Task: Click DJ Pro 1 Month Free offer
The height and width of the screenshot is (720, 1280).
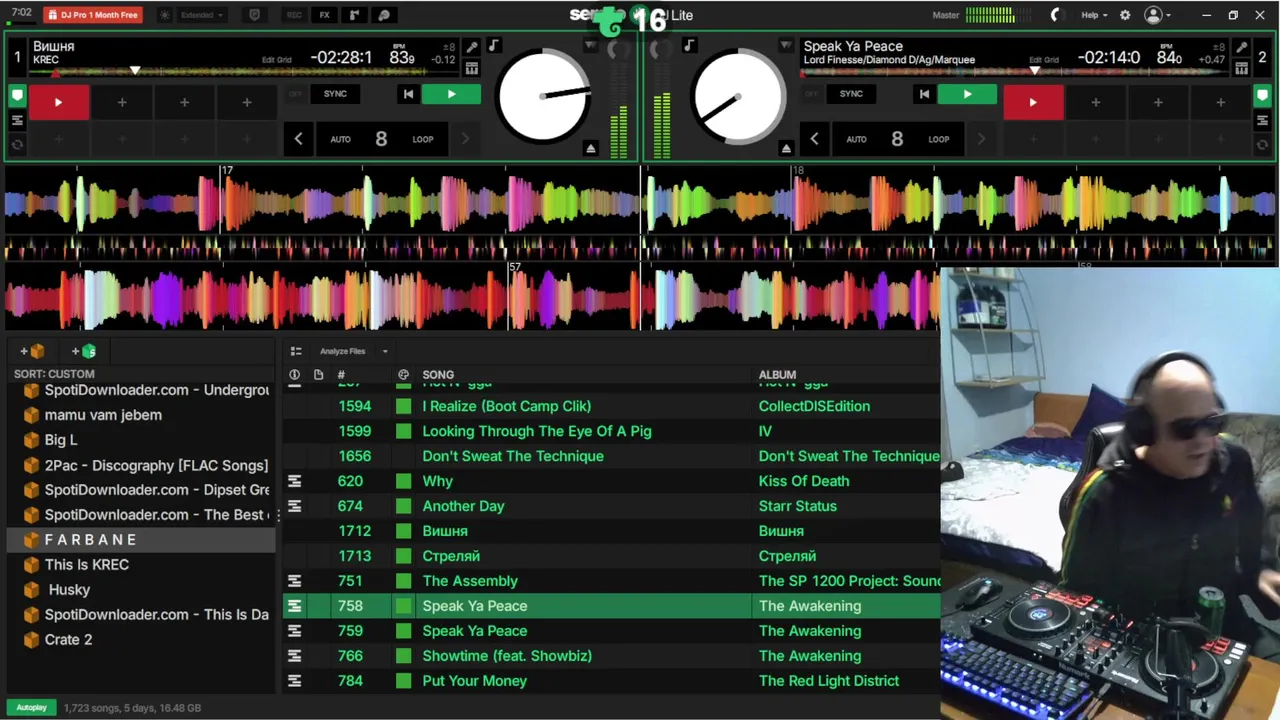Action: (92, 15)
